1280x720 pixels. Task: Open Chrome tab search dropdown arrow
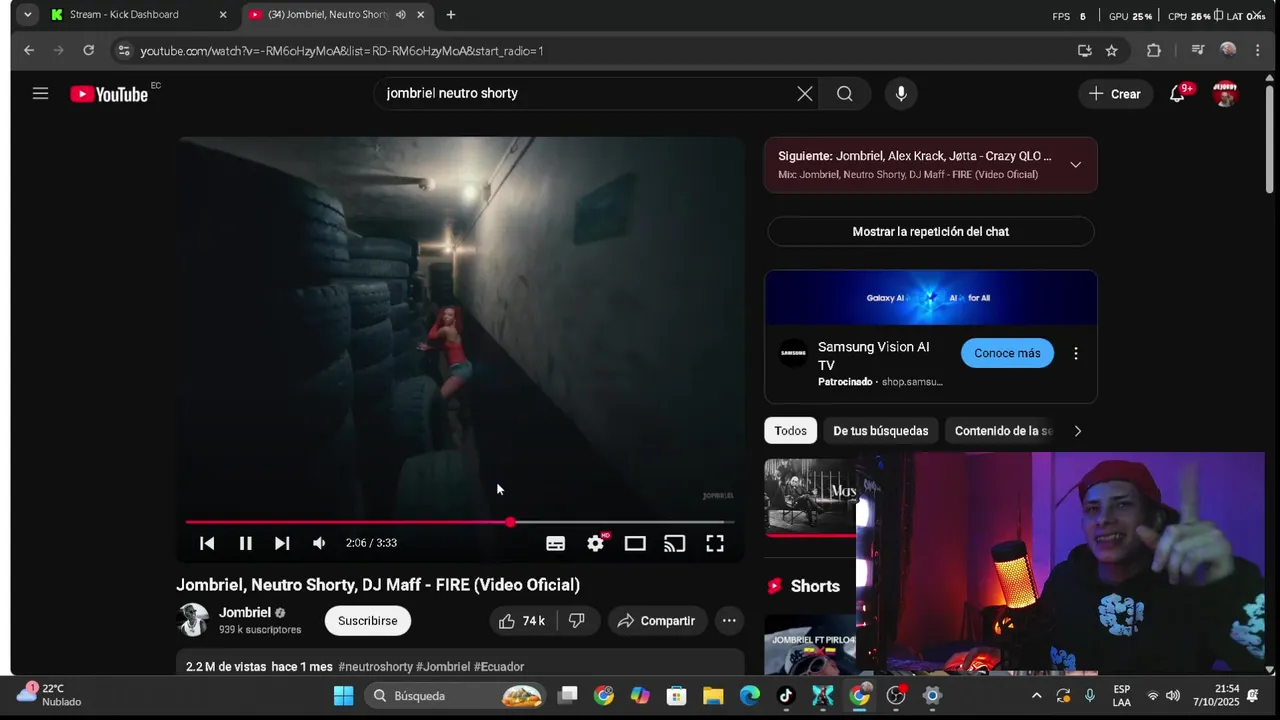(27, 15)
